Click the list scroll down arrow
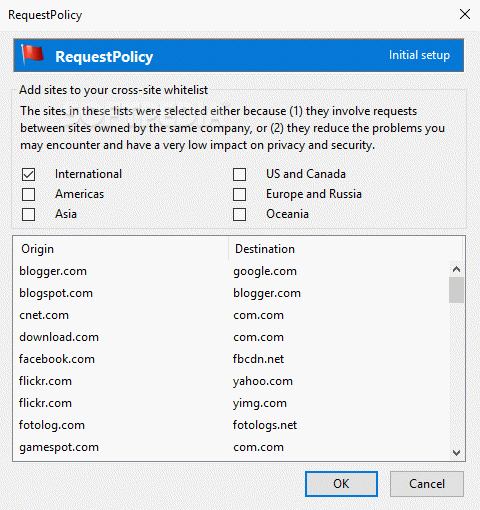The image size is (480, 510). click(x=456, y=453)
